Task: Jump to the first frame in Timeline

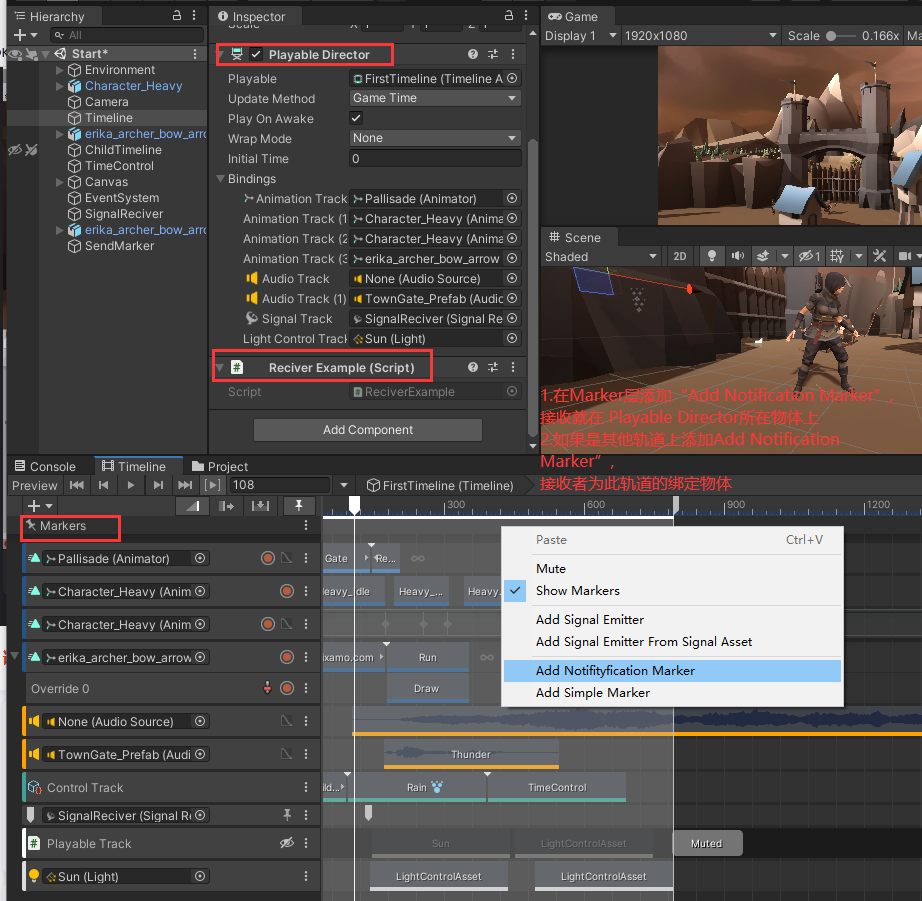Action: coord(77,484)
